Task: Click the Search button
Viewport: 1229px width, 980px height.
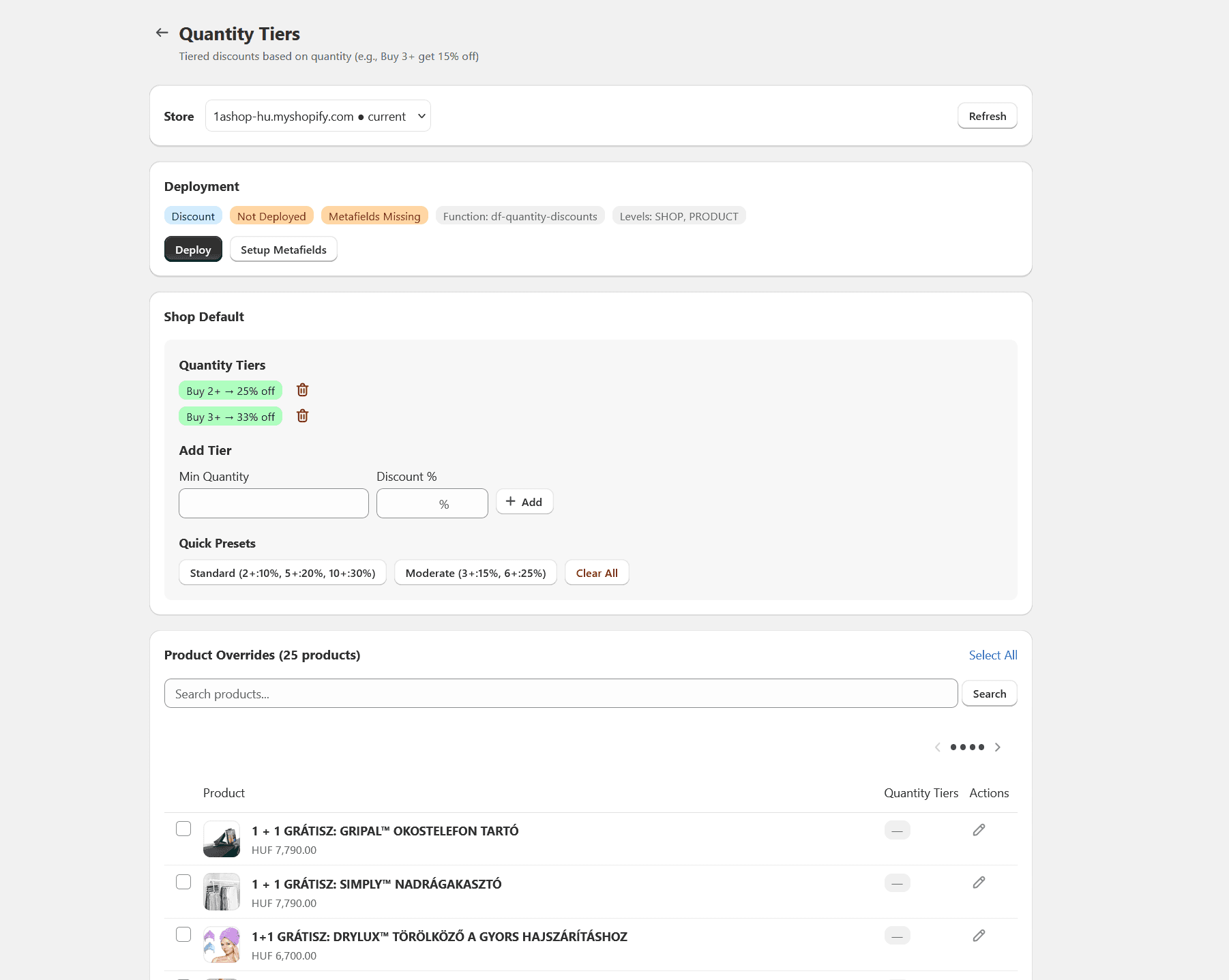Action: point(989,694)
